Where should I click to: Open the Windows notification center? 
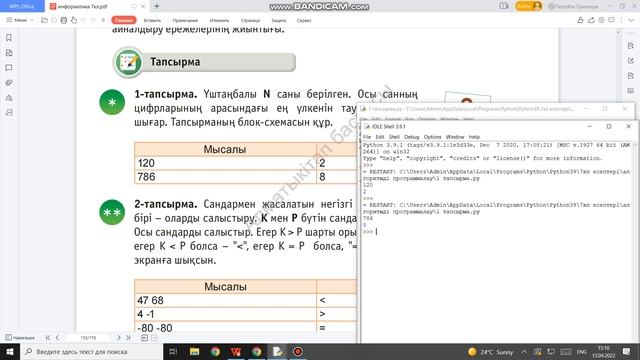click(x=627, y=352)
